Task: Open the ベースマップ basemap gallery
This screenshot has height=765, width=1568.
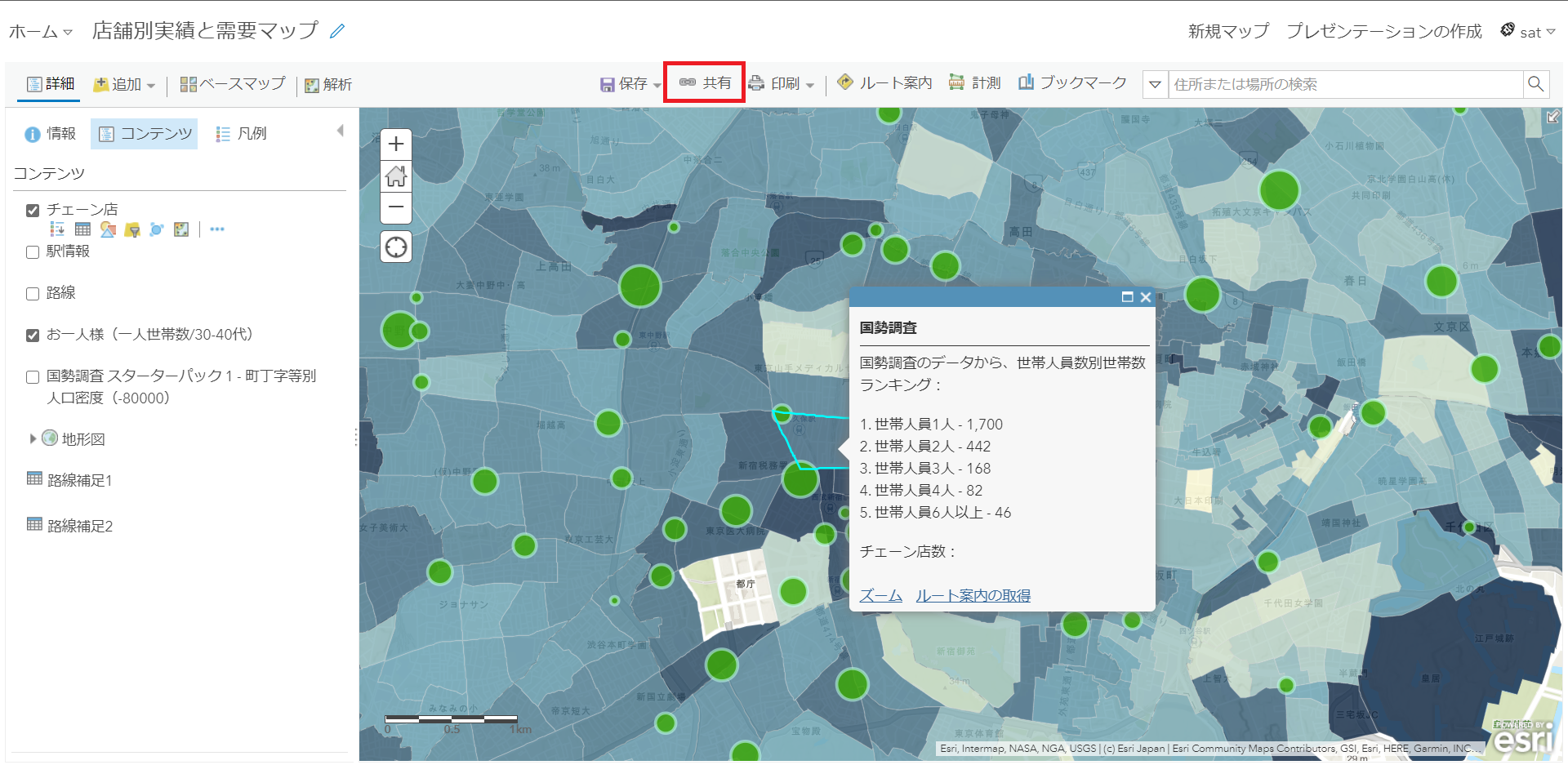Action: pyautogui.click(x=233, y=84)
